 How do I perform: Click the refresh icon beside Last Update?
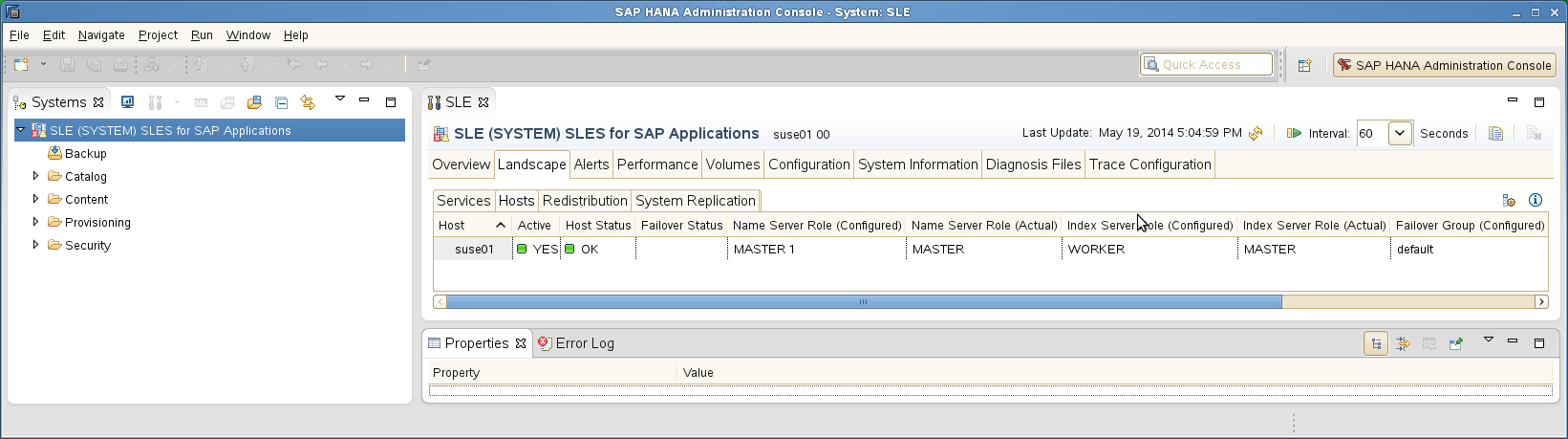coord(1256,133)
